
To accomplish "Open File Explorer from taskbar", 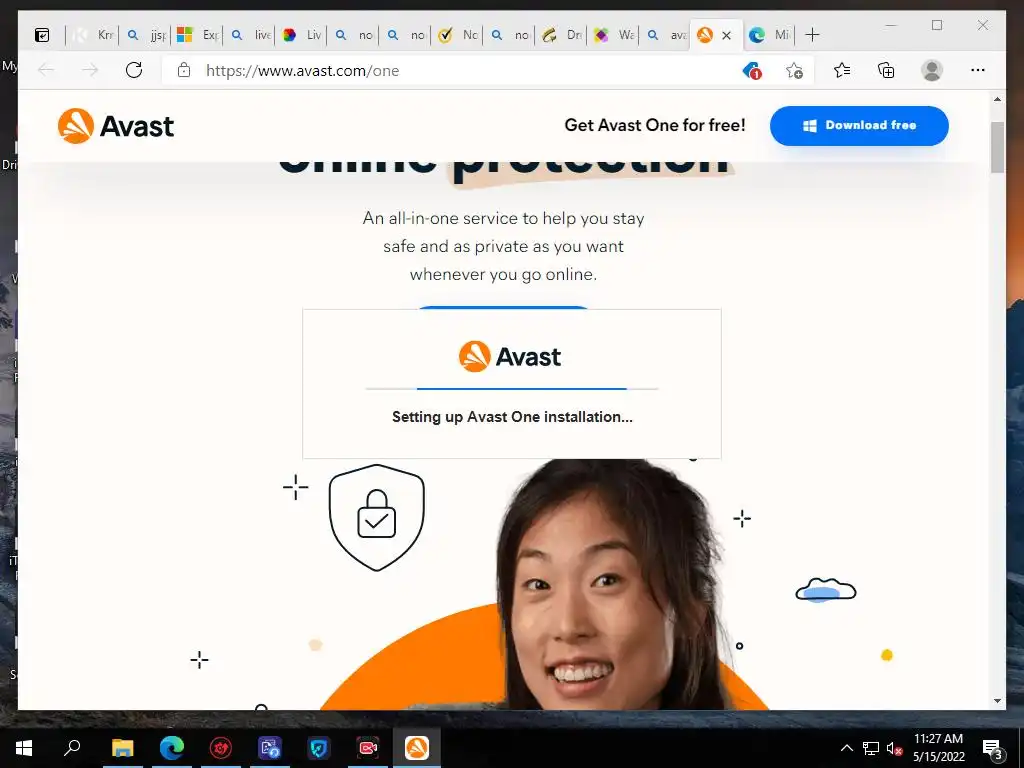I will (123, 748).
